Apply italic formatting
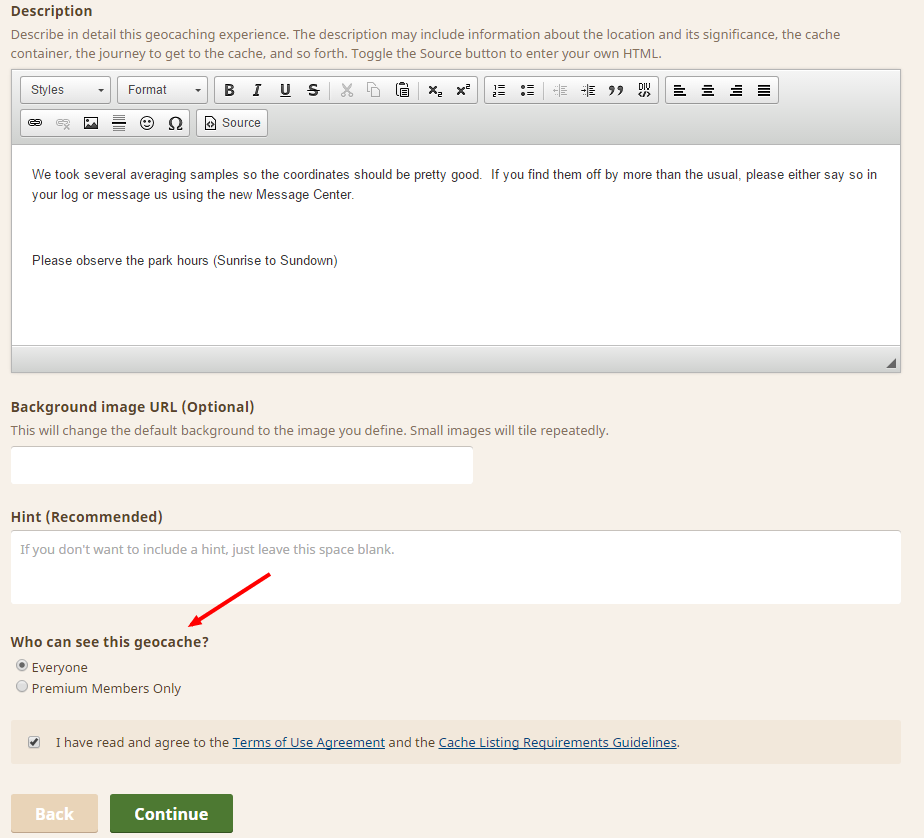924x838 pixels. [x=257, y=90]
